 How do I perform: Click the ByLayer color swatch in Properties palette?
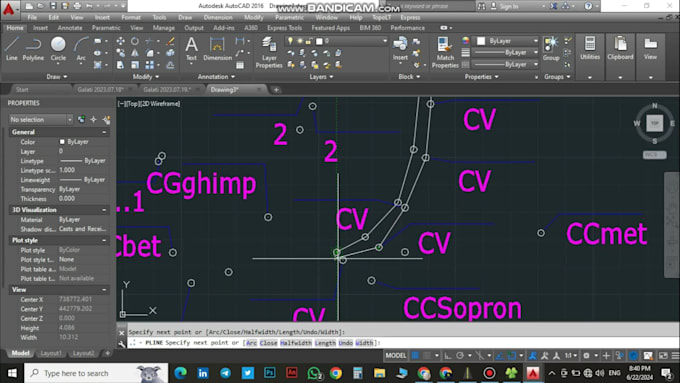pyautogui.click(x=62, y=142)
